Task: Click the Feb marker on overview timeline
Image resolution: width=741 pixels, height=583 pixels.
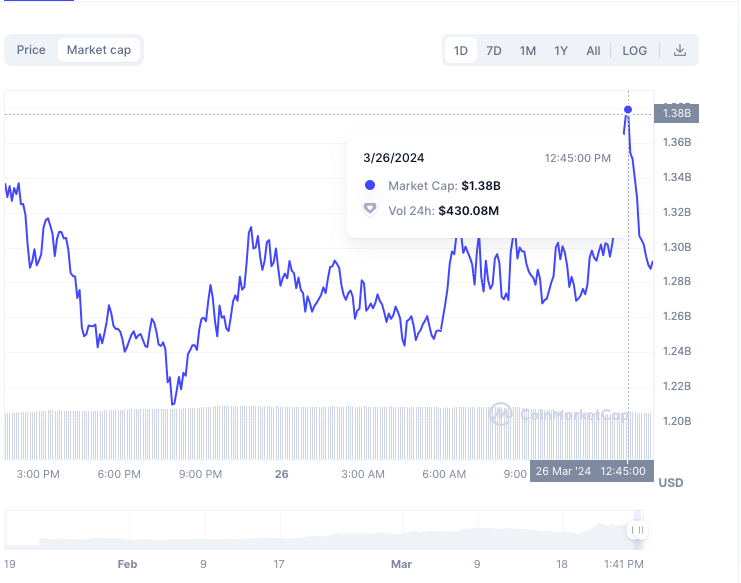Action: pyautogui.click(x=127, y=564)
